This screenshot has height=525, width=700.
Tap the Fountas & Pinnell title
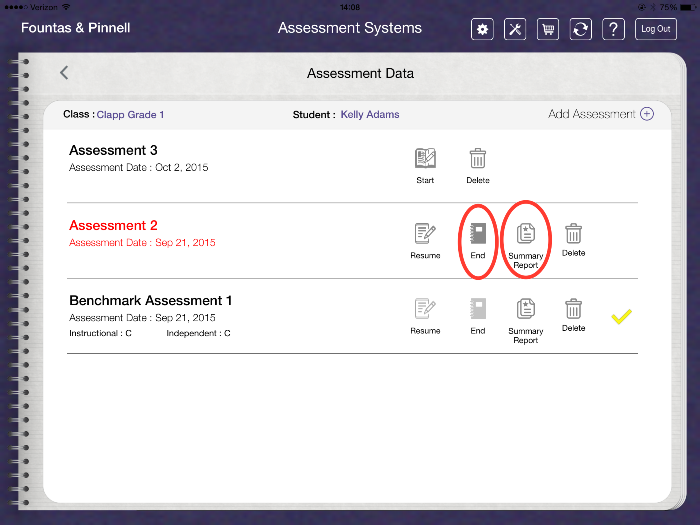click(x=75, y=28)
